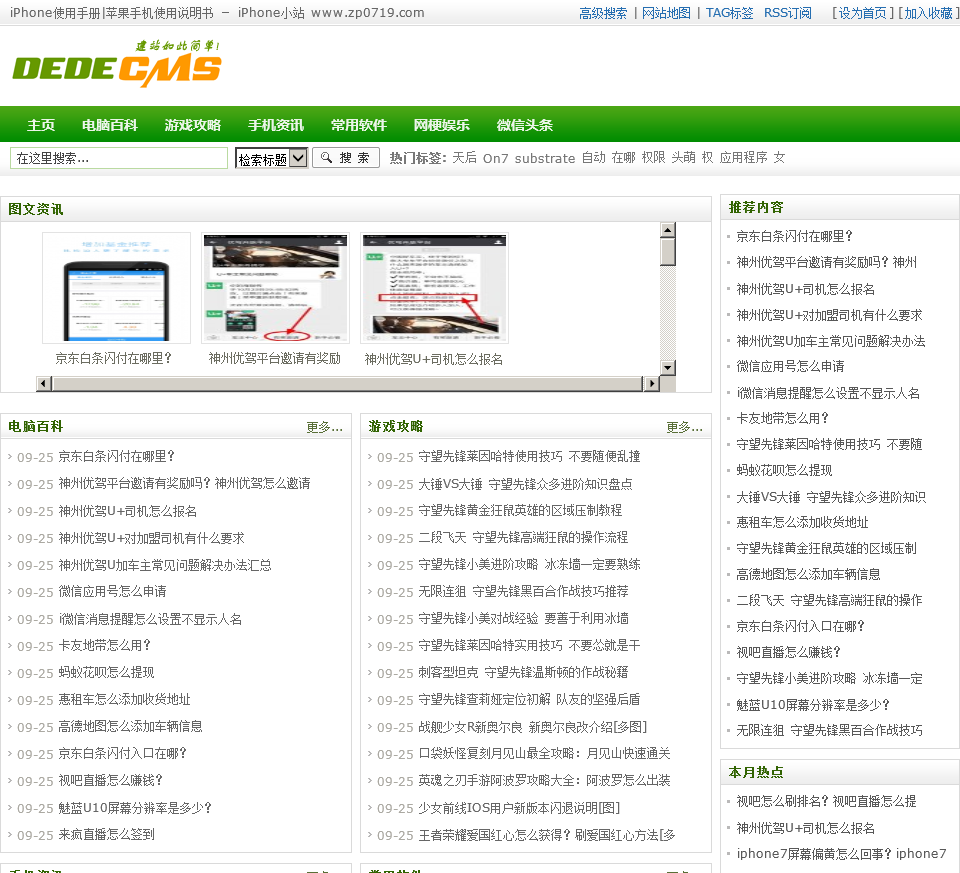Viewport: 960px width, 873px height.
Task: Click the 加入收藏 link
Action: [928, 13]
